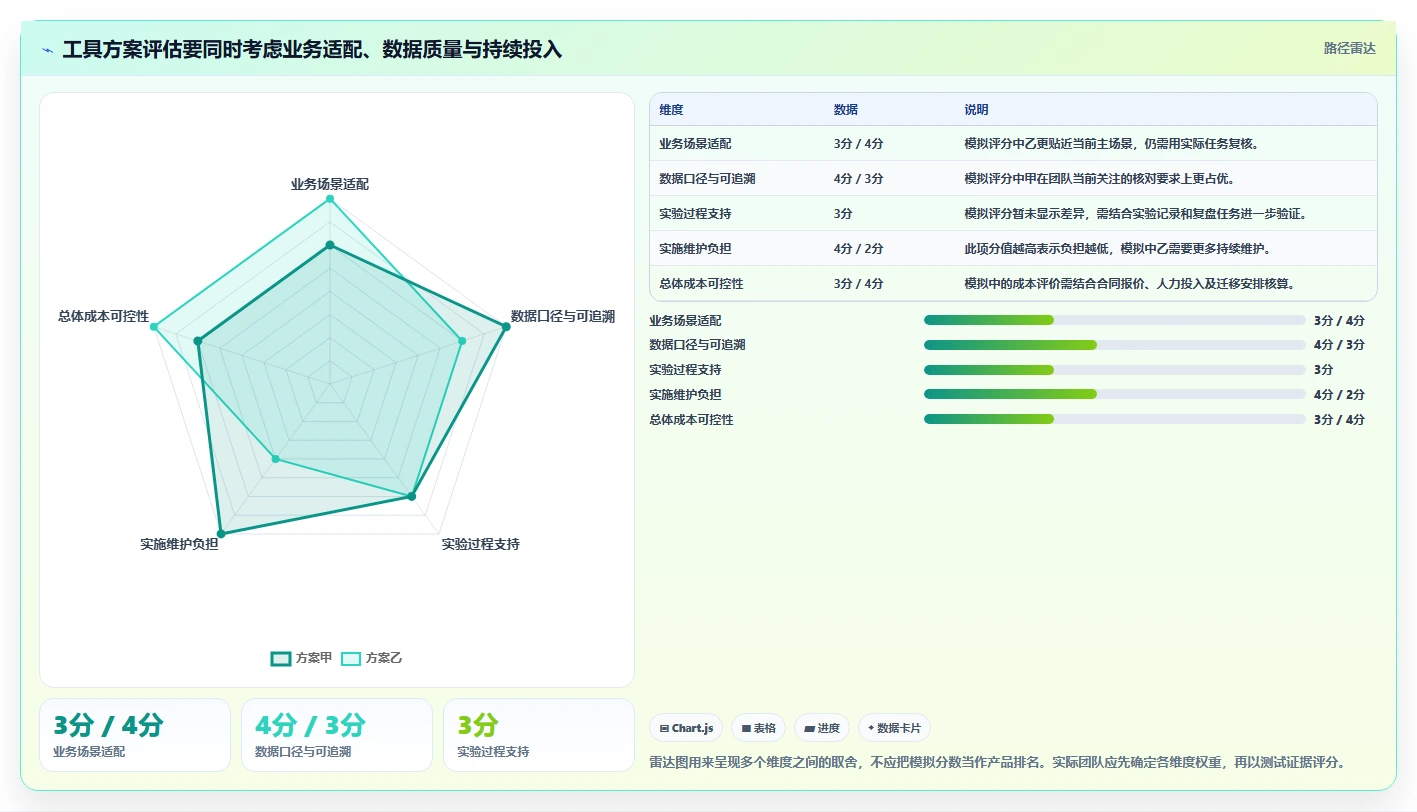Click the 路径雷达 label in the header
Image resolution: width=1417 pixels, height=812 pixels.
coord(1349,48)
